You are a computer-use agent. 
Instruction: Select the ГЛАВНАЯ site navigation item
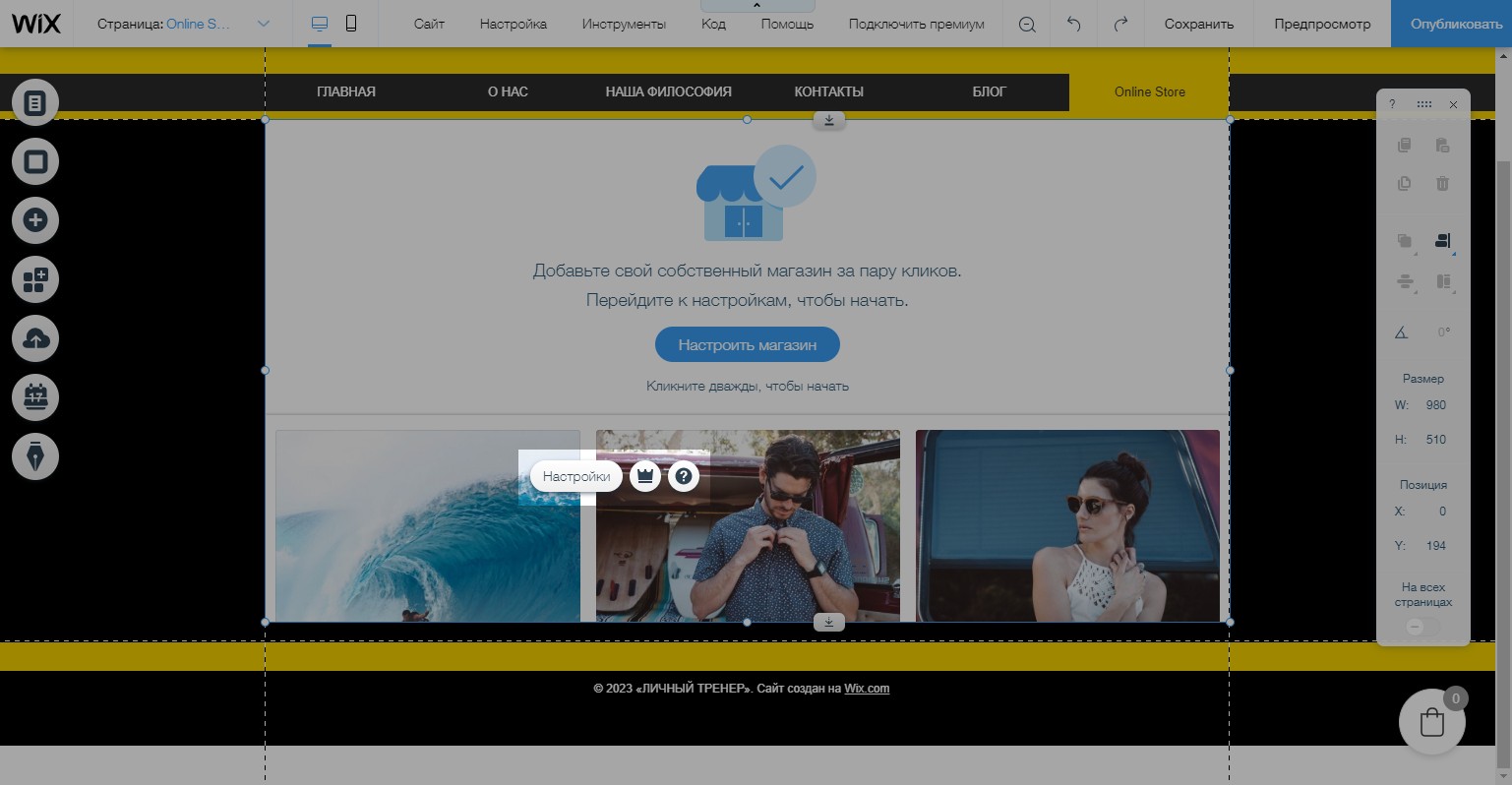click(x=346, y=91)
